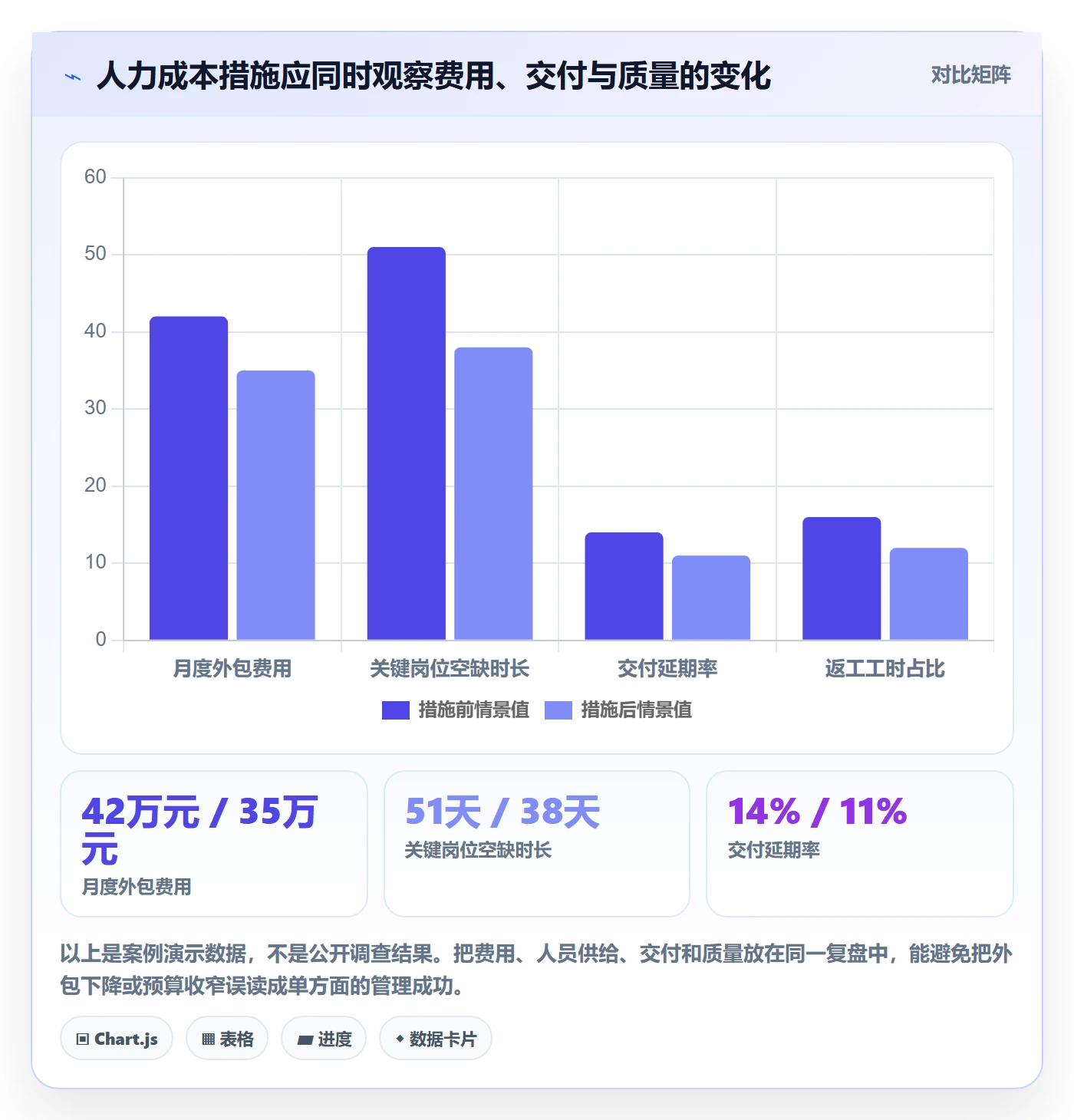Click the footnote starting 以上是案例演示数据
Image resolution: width=1074 pixels, height=1120 pixels.
[x=536, y=970]
